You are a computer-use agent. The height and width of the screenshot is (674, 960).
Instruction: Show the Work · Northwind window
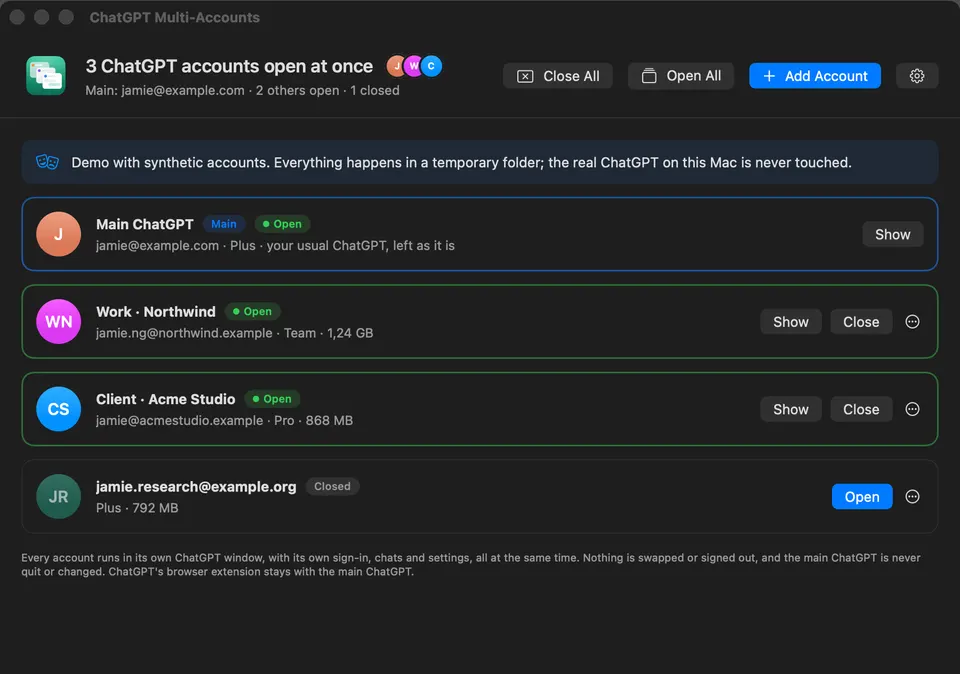coord(790,322)
